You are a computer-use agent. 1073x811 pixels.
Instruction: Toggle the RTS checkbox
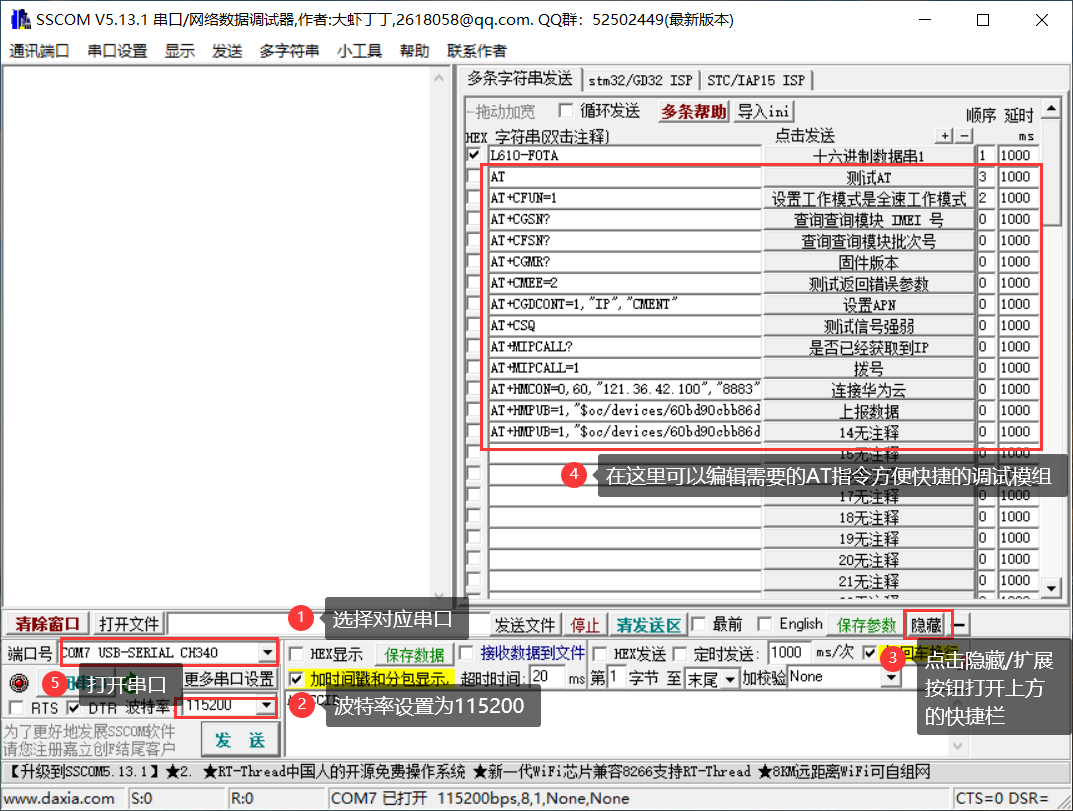pyautogui.click(x=16, y=708)
